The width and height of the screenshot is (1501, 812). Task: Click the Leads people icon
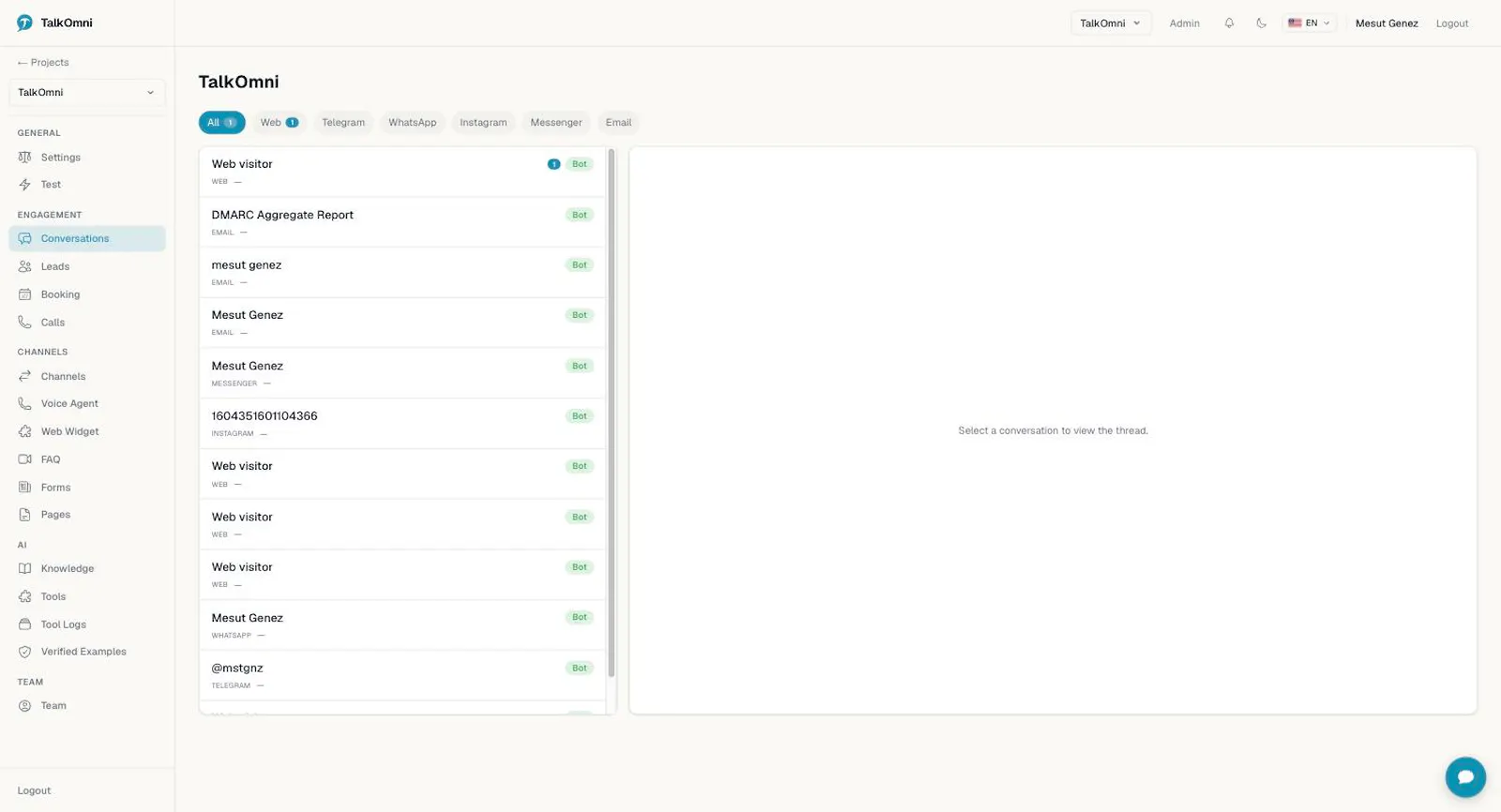tap(25, 266)
